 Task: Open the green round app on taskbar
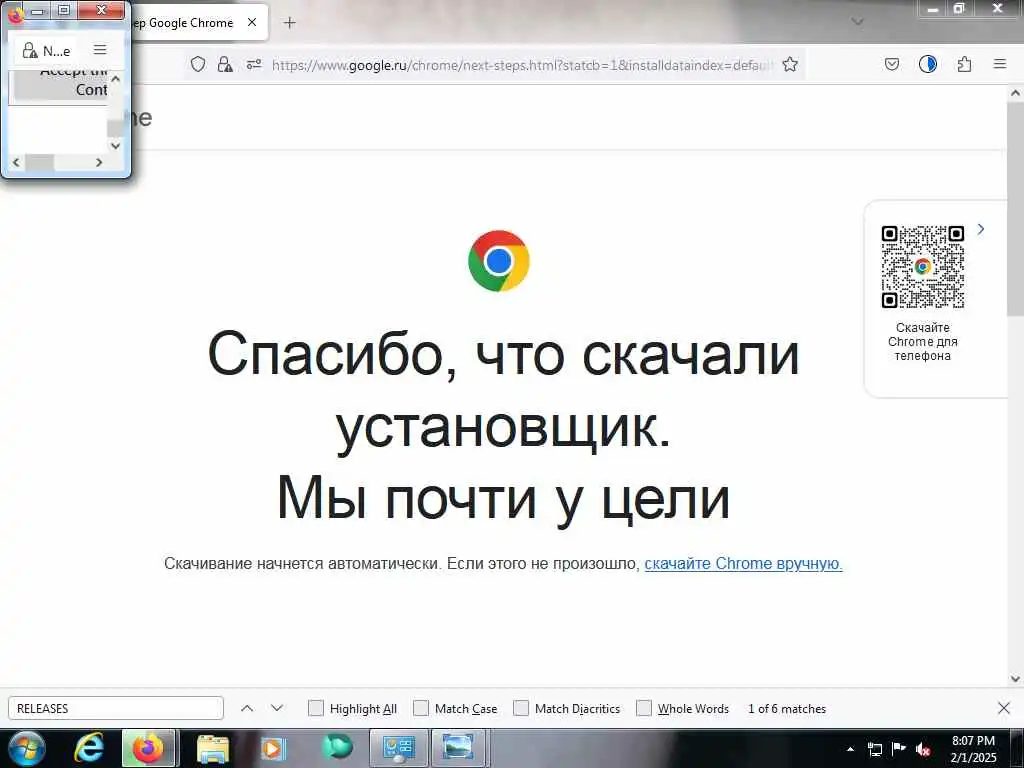[x=337, y=747]
